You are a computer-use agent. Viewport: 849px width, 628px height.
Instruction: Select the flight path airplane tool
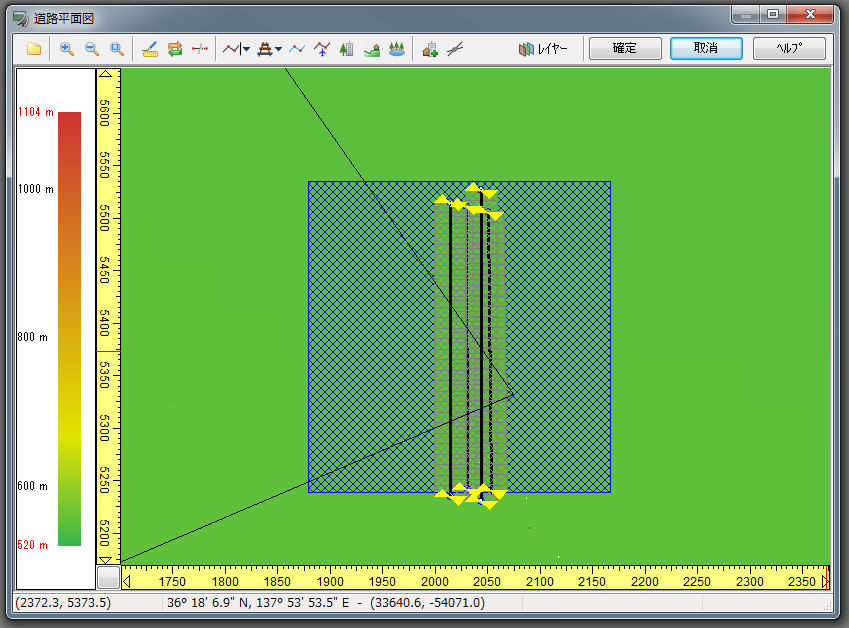(322, 49)
